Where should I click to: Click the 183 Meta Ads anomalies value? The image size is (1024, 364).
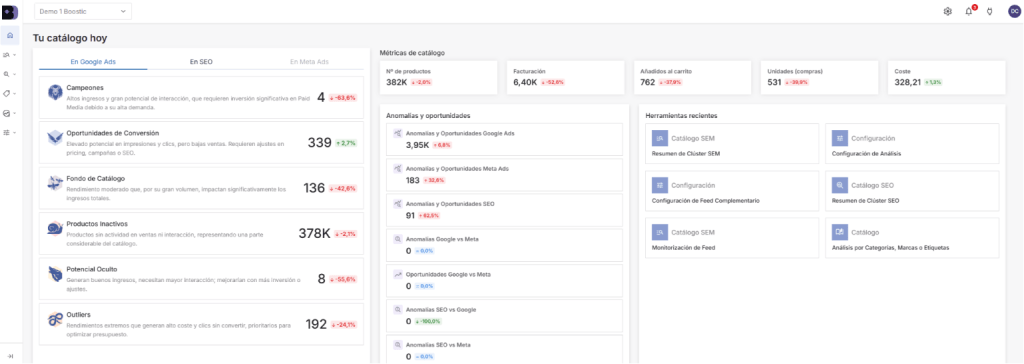point(413,180)
